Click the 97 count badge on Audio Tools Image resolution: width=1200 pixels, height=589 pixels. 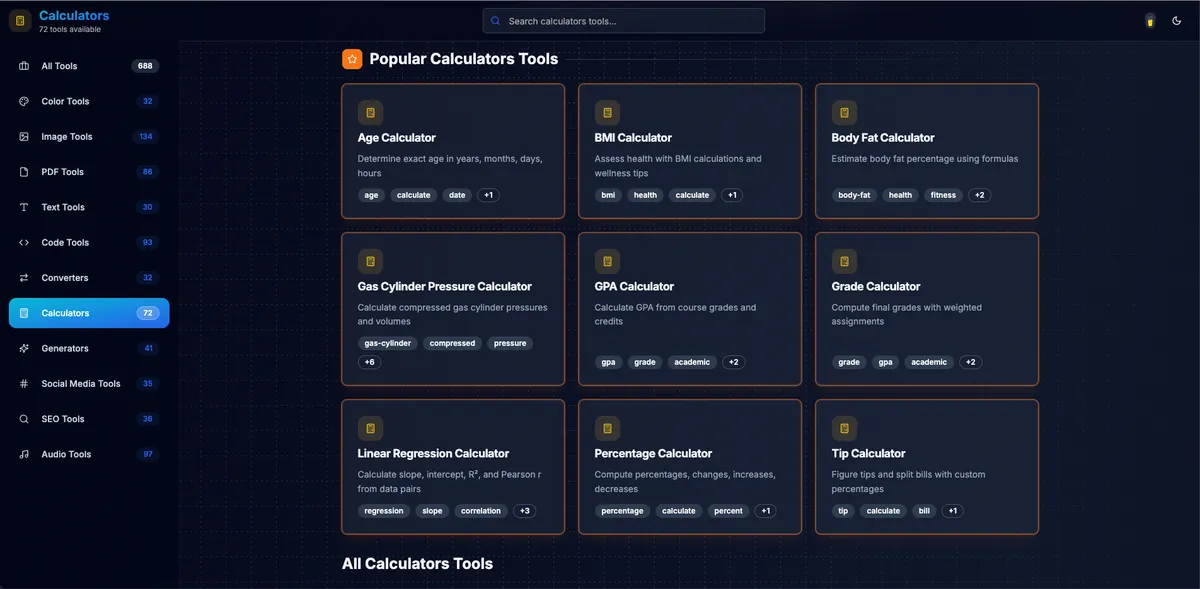pyautogui.click(x=148, y=455)
